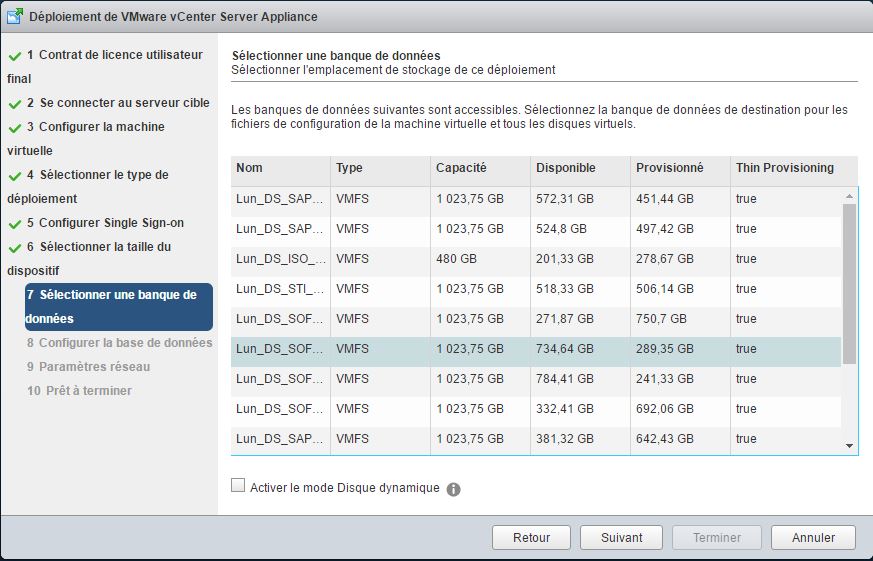Go to step 4 Sélectionner le type de déploiement
Screen dimensions: 873x561
(88, 186)
